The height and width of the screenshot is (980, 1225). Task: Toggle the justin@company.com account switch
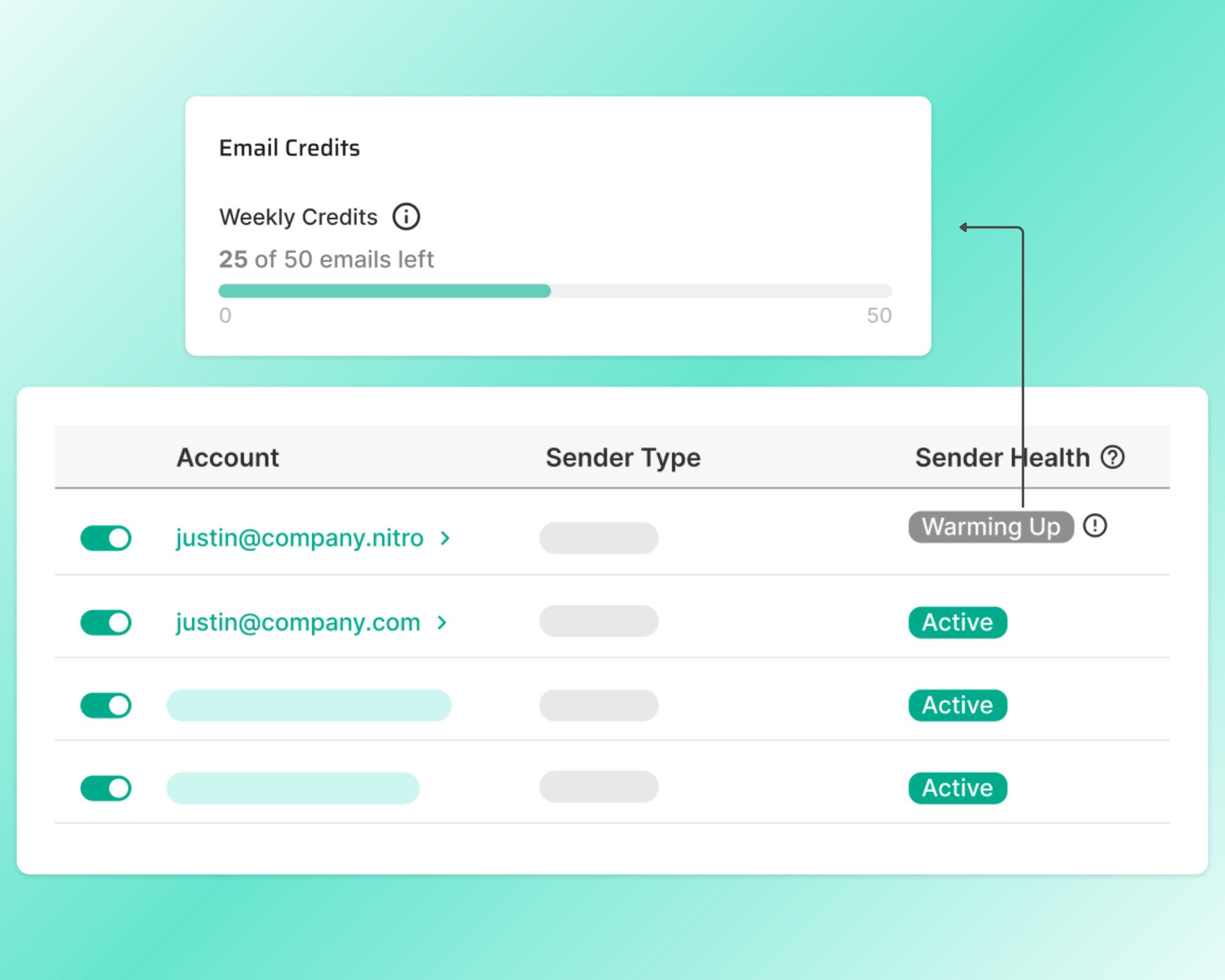[x=106, y=622]
